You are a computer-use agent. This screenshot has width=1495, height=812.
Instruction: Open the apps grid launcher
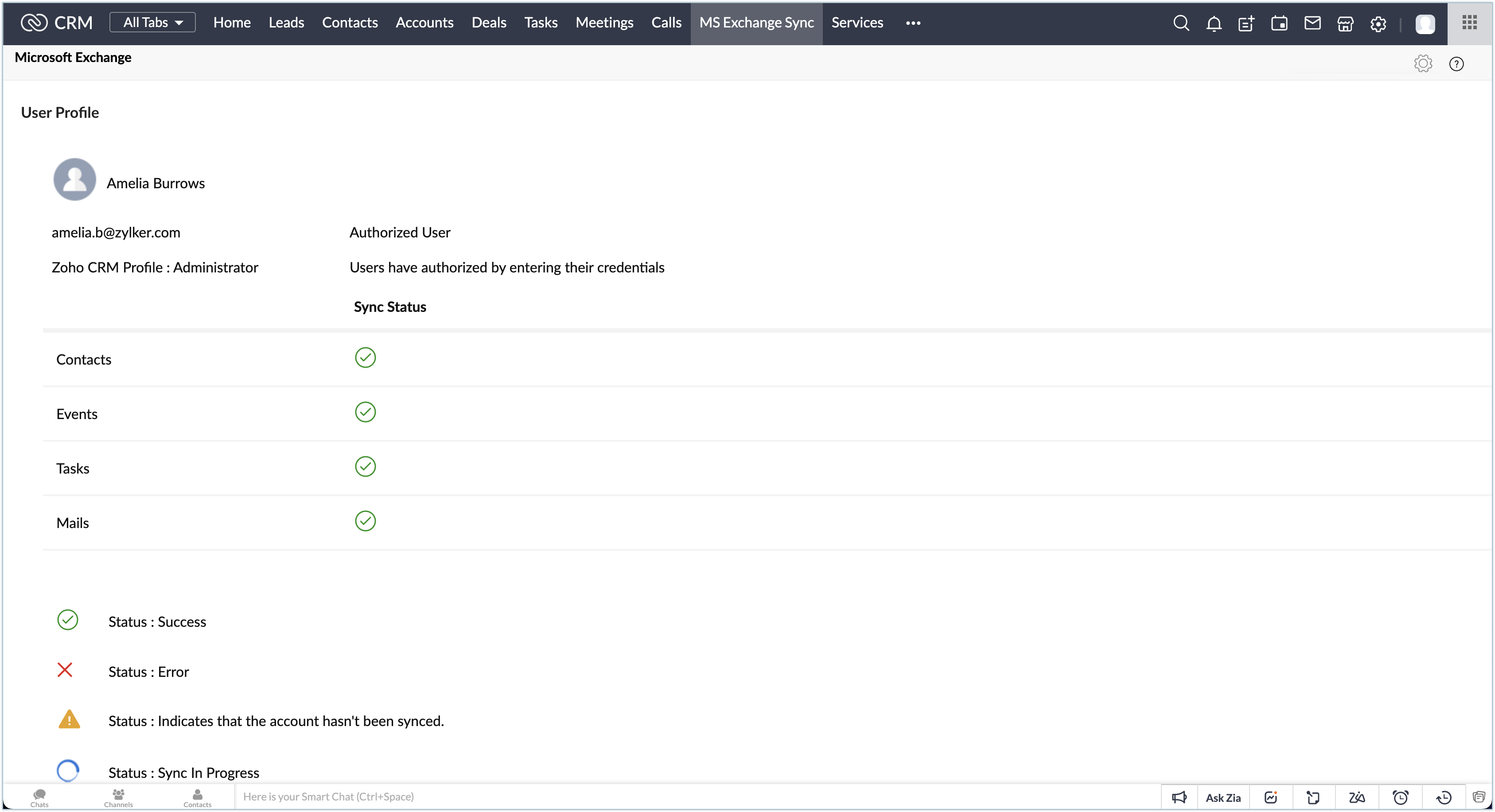[1469, 23]
